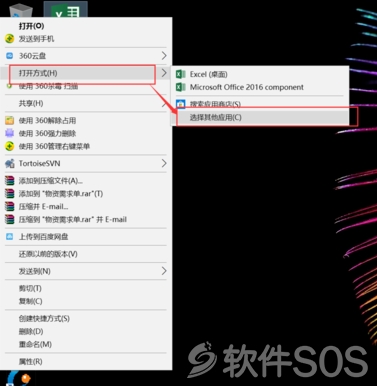Click the Excel (桌面) app icon
Image resolution: width=377 pixels, height=387 pixels.
[x=180, y=74]
